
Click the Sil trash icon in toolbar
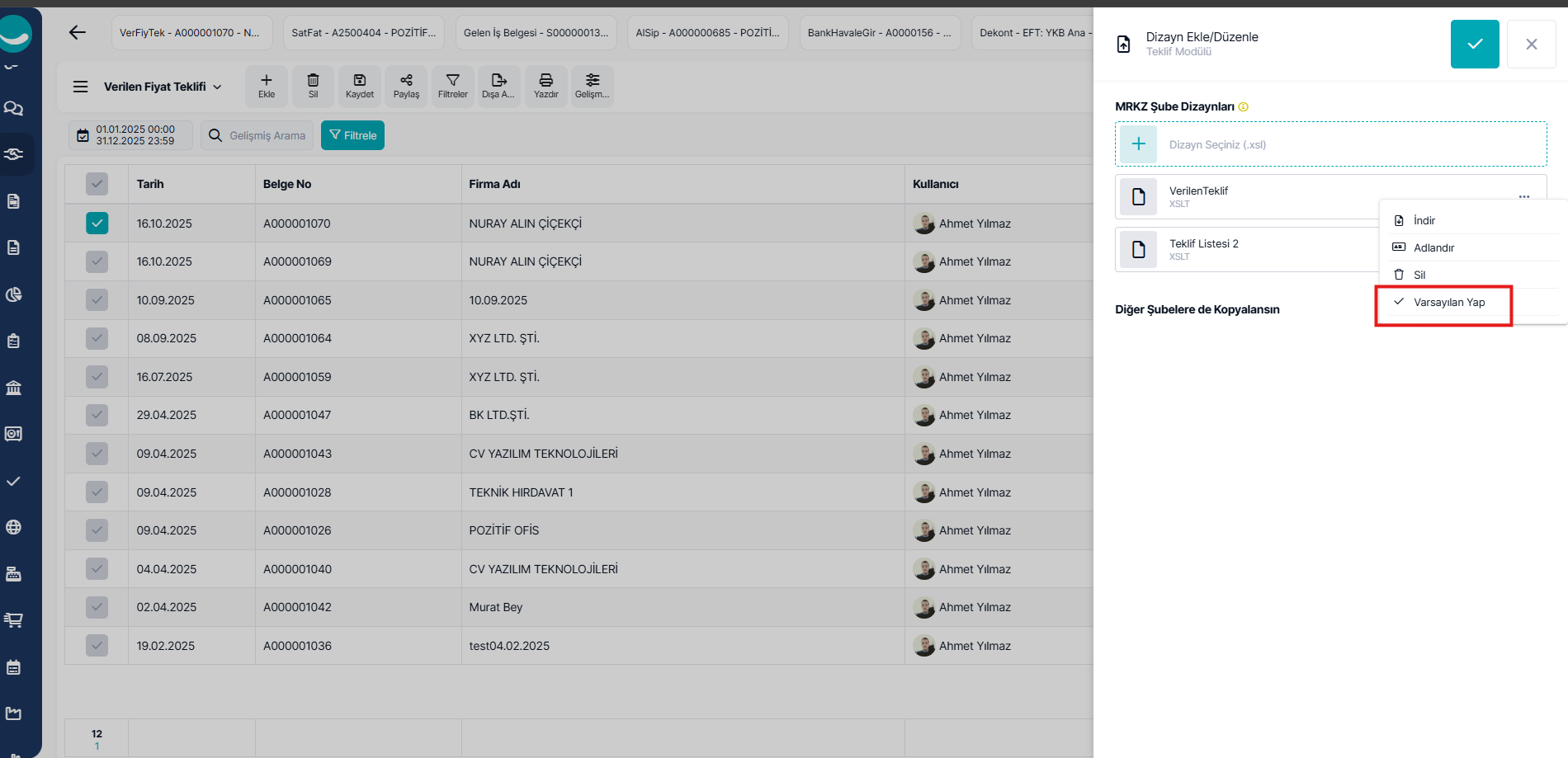point(313,86)
